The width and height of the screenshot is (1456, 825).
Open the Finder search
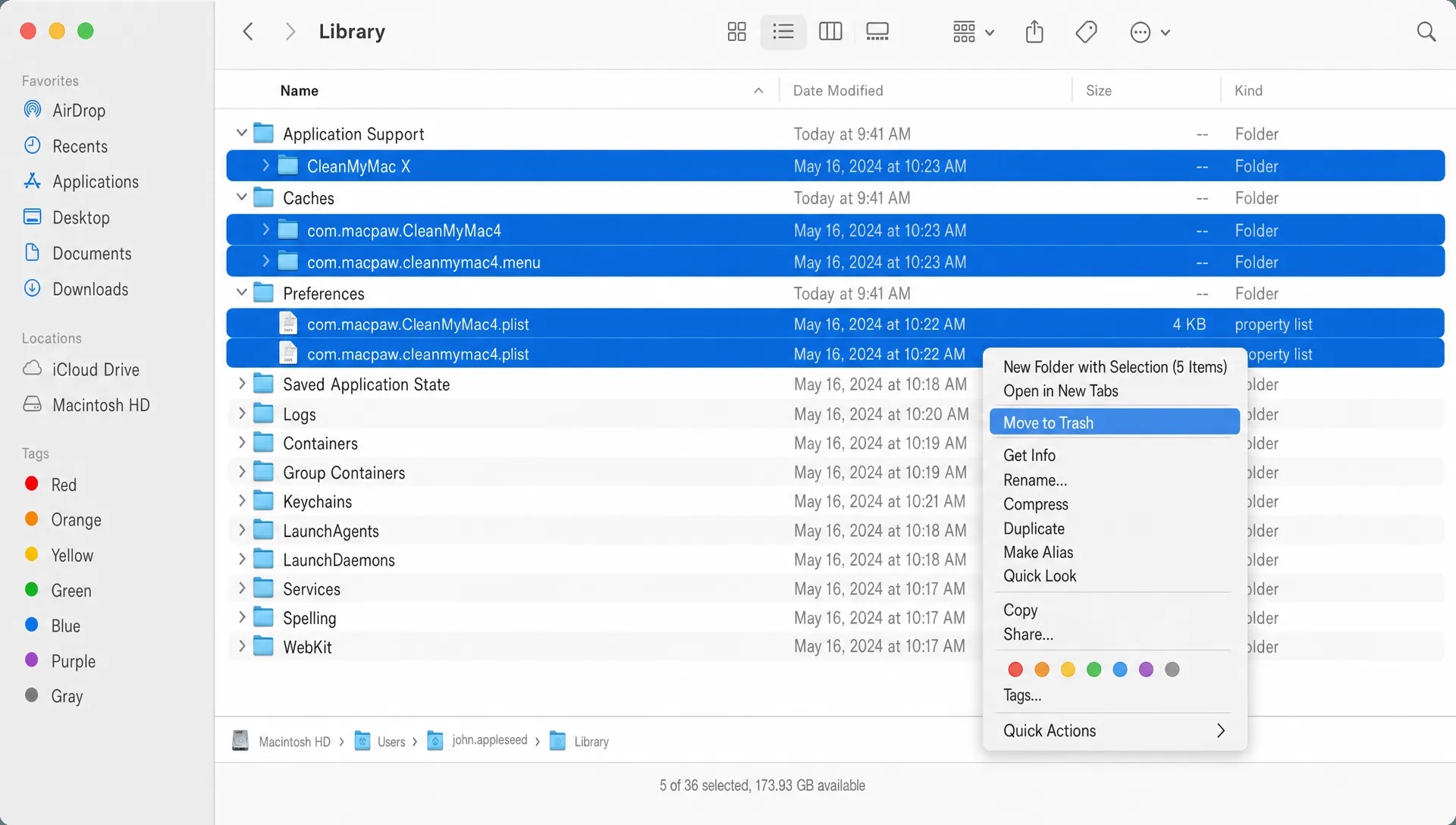1426,32
